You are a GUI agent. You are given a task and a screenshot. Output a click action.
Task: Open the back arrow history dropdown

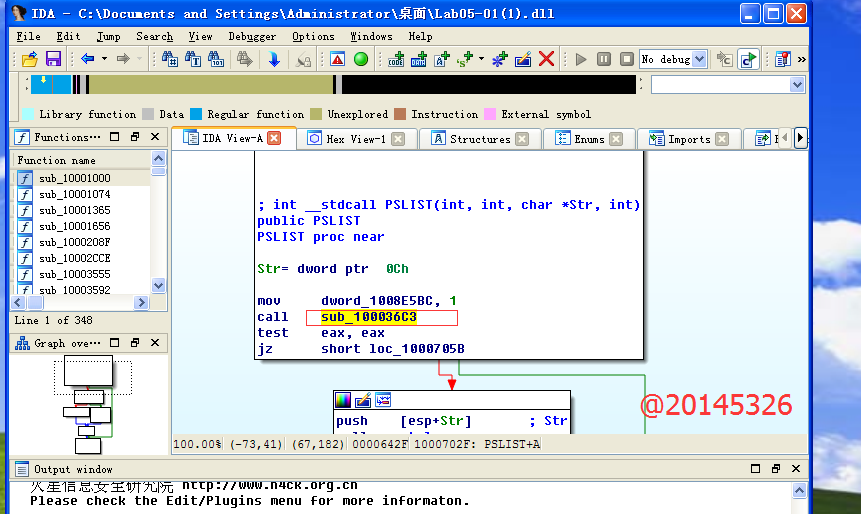[104, 60]
